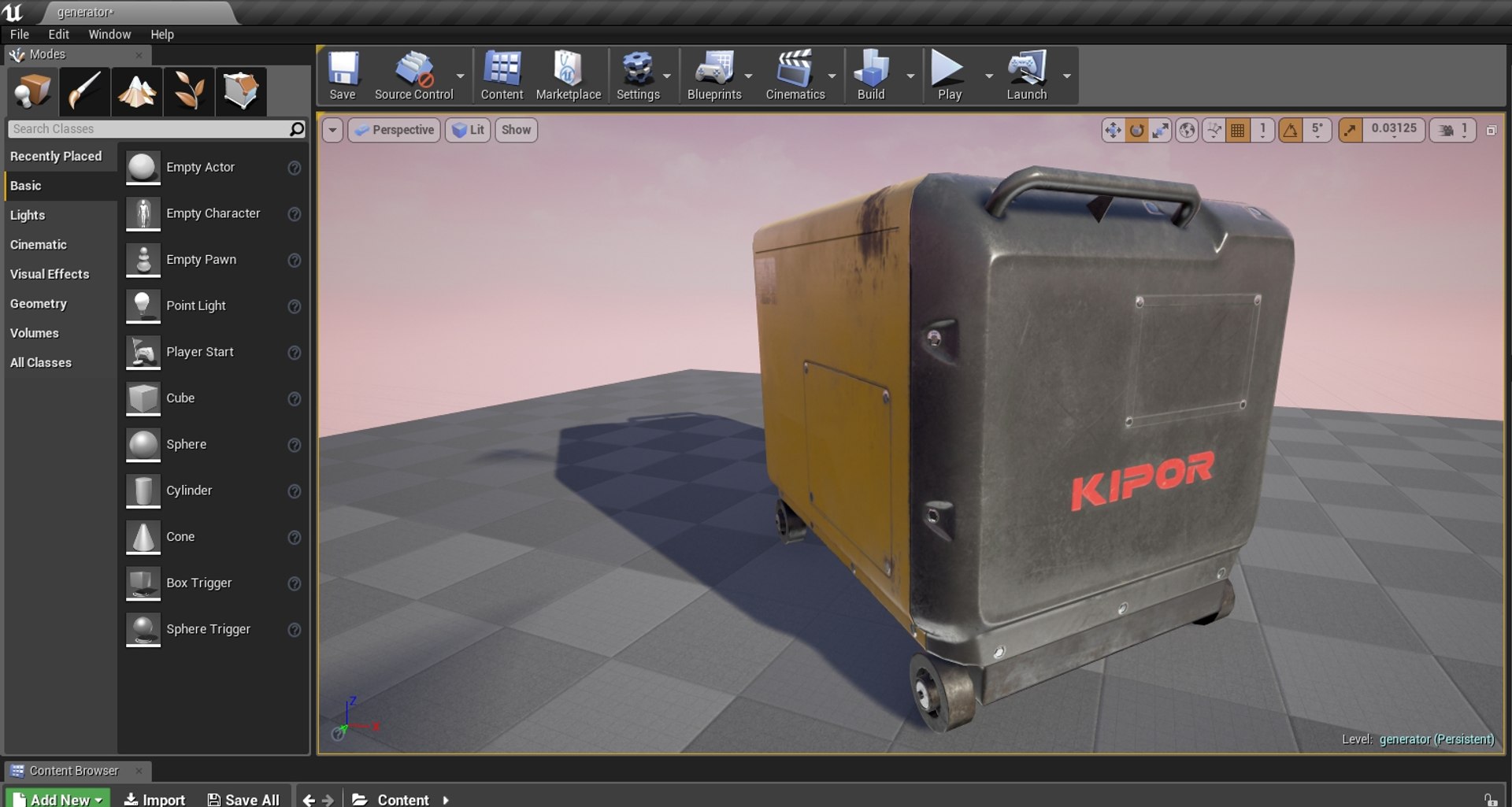Open the Marketplace toolbar icon
The height and width of the screenshot is (807, 1512).
tap(568, 76)
